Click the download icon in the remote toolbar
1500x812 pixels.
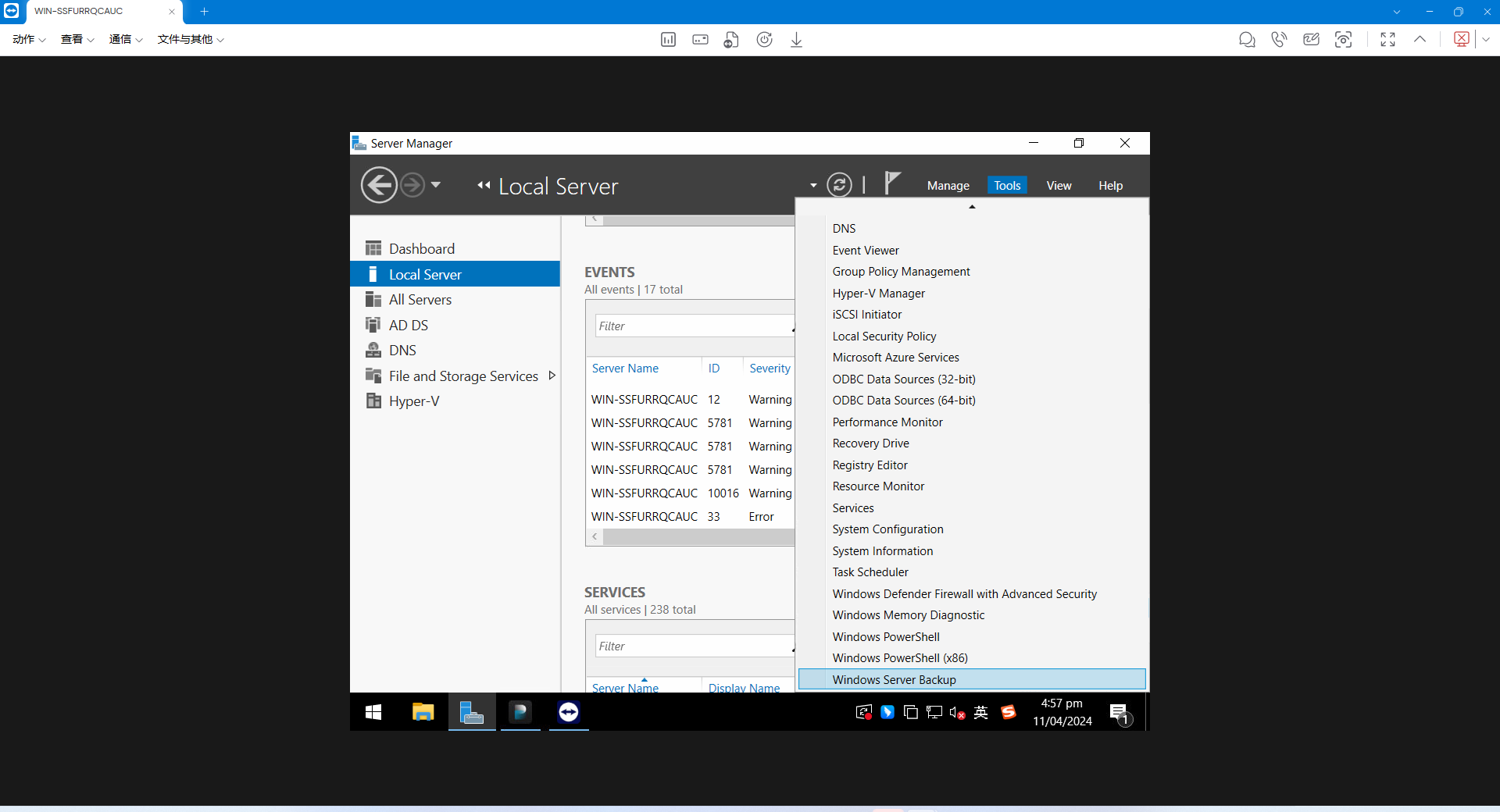pos(795,39)
